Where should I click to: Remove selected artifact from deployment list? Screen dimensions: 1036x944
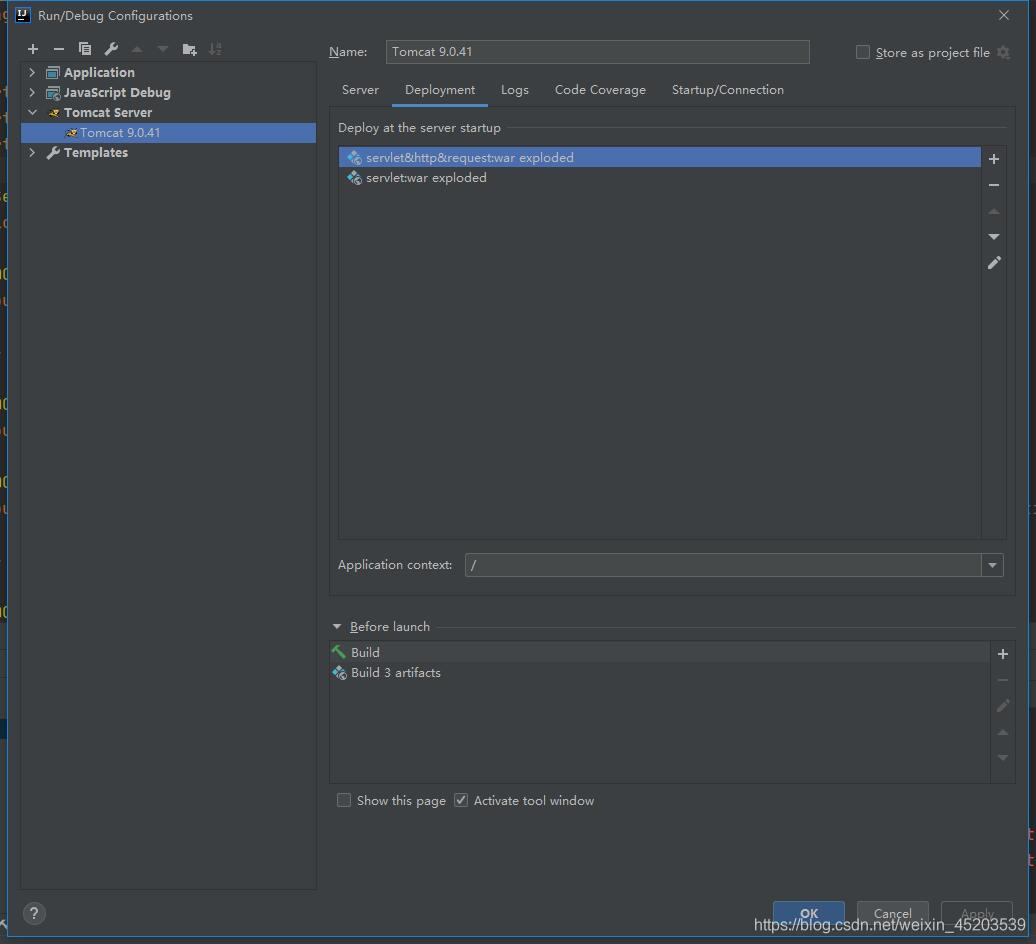tap(994, 185)
